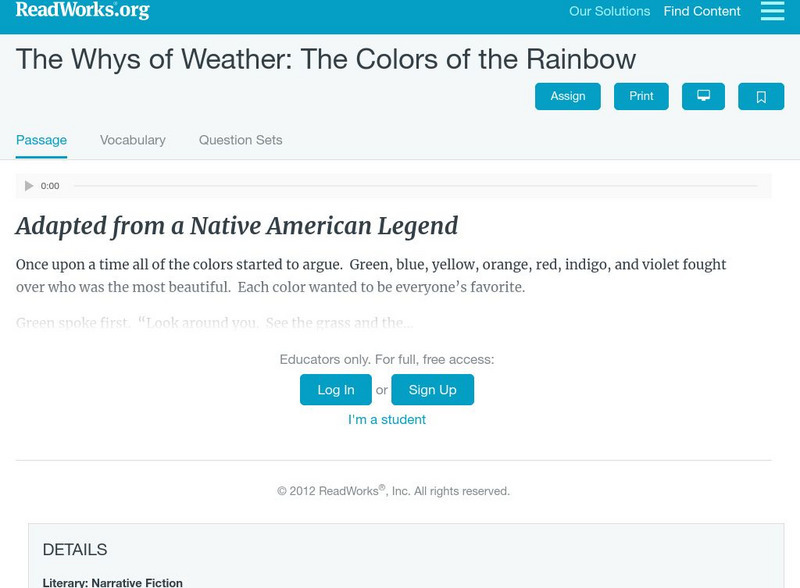Switch to the Vocabulary tab

coord(133,140)
